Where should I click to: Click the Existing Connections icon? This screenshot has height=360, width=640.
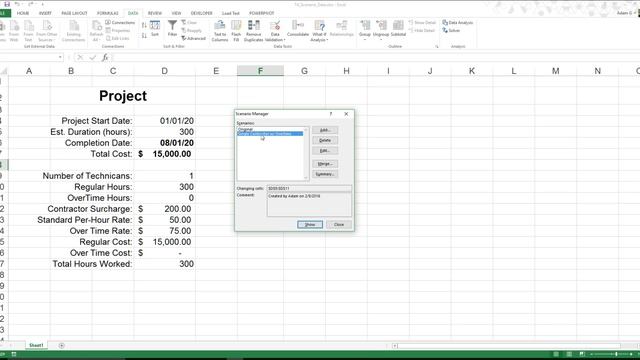[73, 31]
